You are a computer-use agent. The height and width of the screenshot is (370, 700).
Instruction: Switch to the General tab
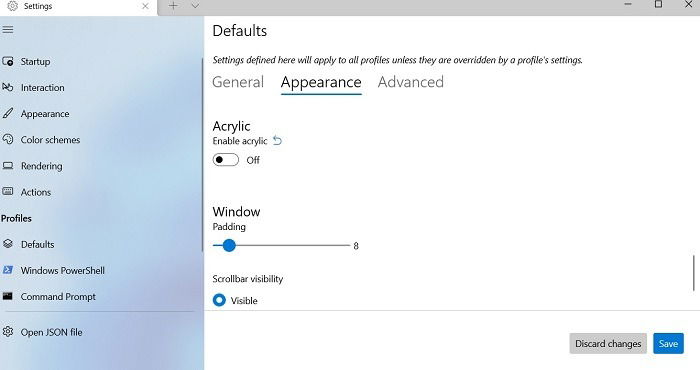pos(238,82)
